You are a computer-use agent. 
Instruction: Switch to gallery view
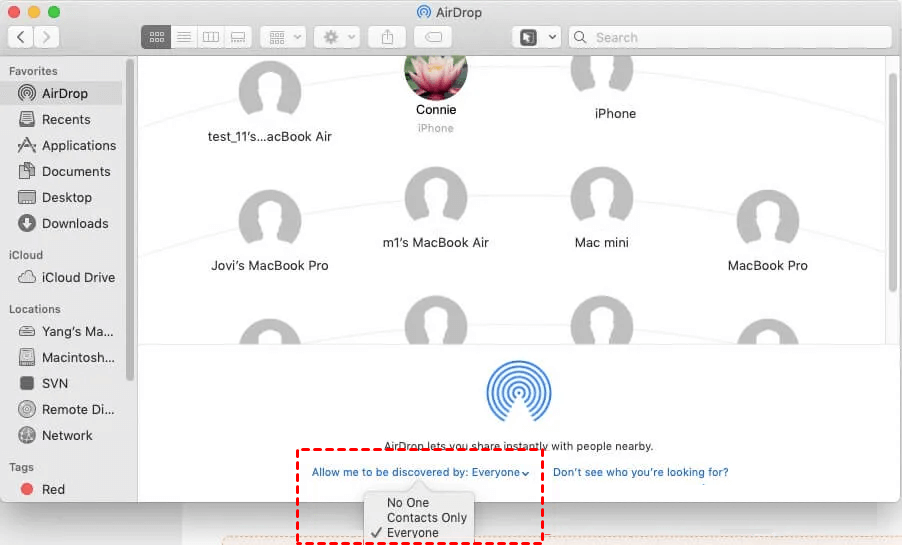(x=238, y=37)
